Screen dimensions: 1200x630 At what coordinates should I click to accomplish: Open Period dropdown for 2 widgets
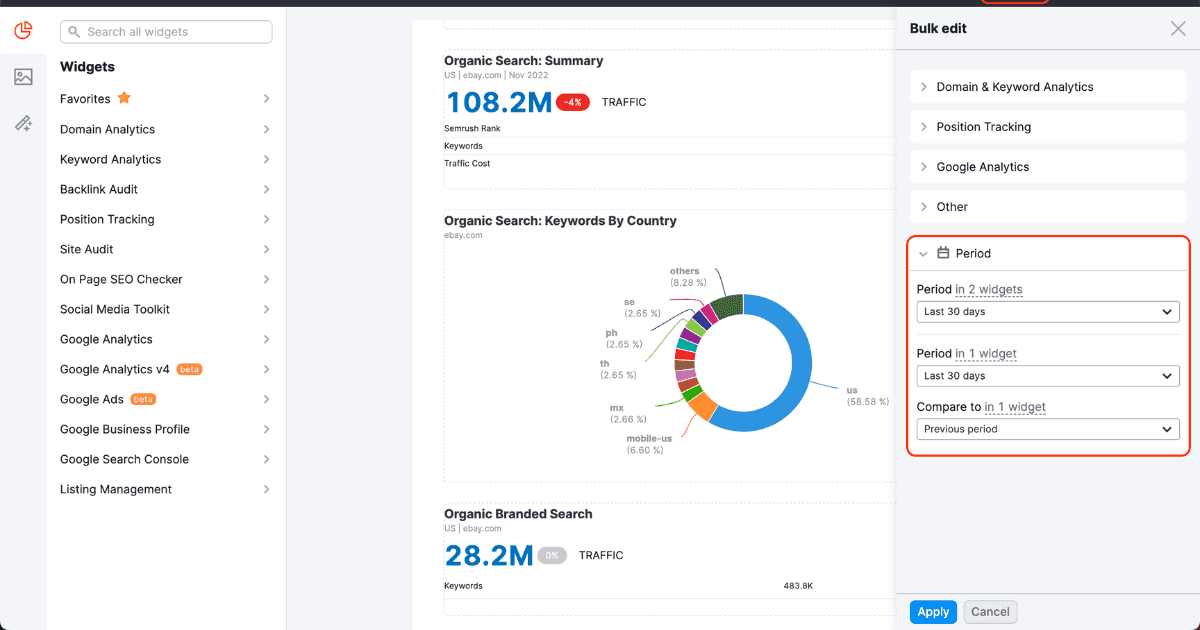click(x=1048, y=312)
